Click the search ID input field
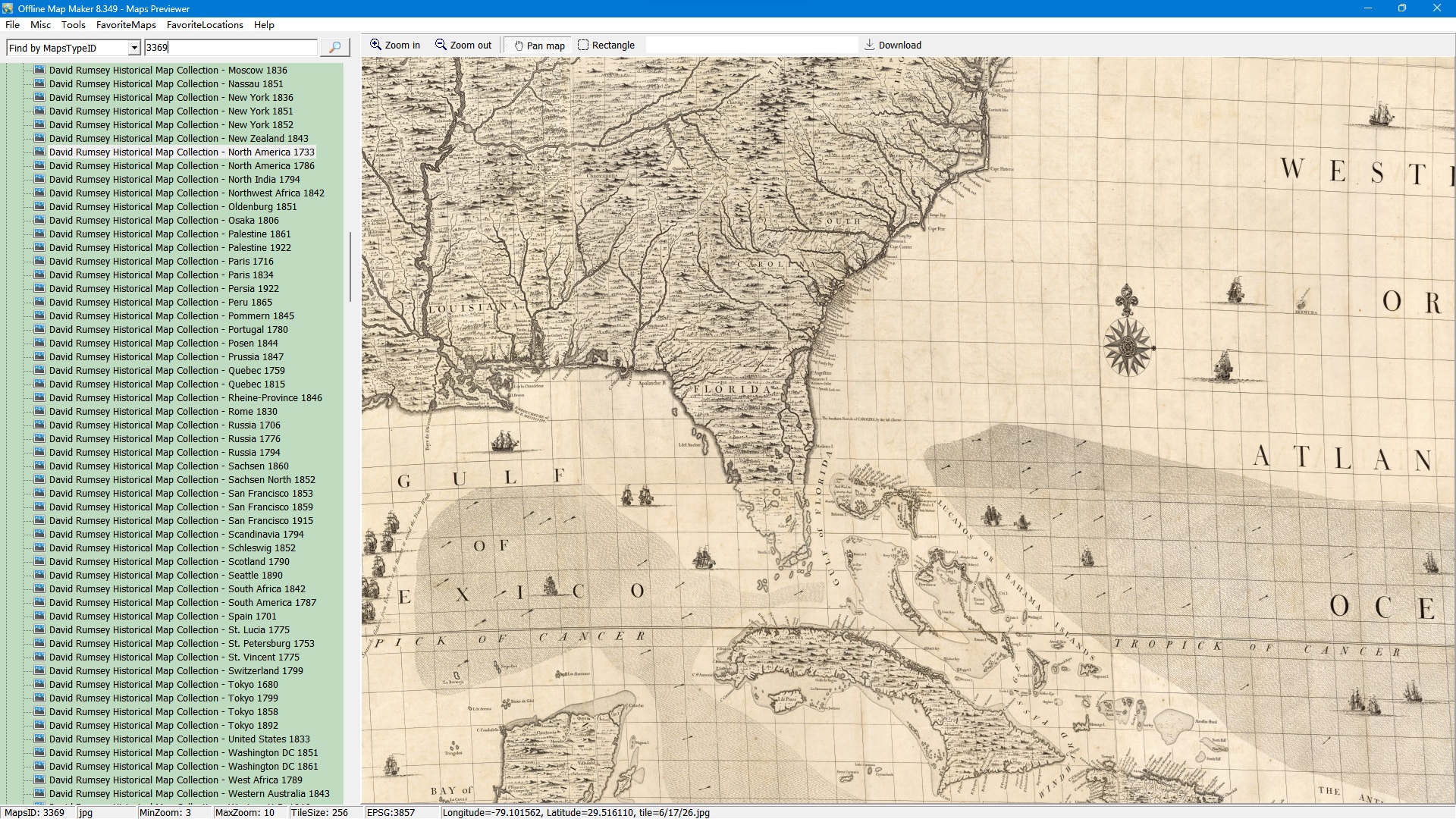 [231, 48]
